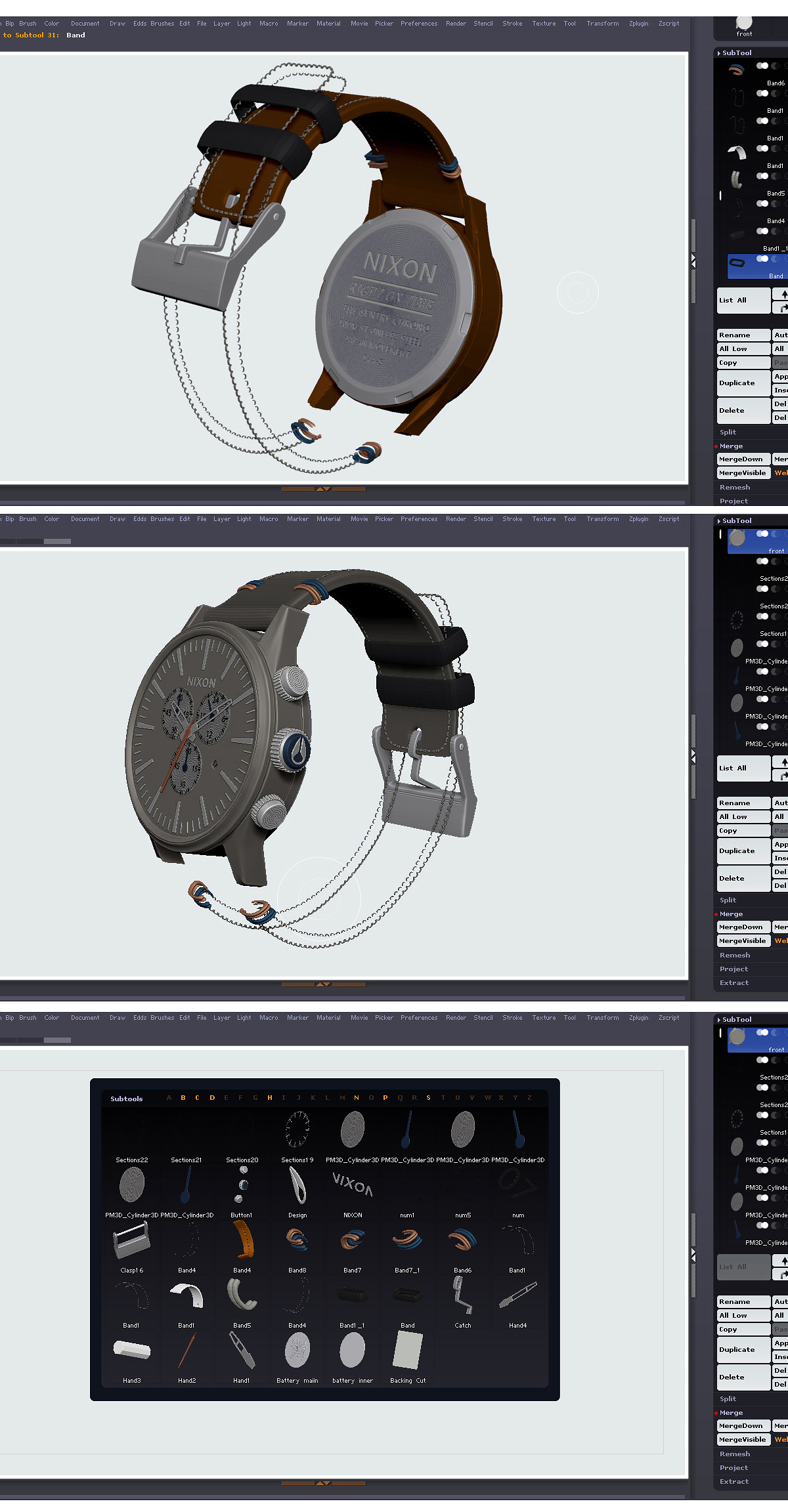Expand the Project section in middle screenshot
788x1512 pixels.
(733, 969)
